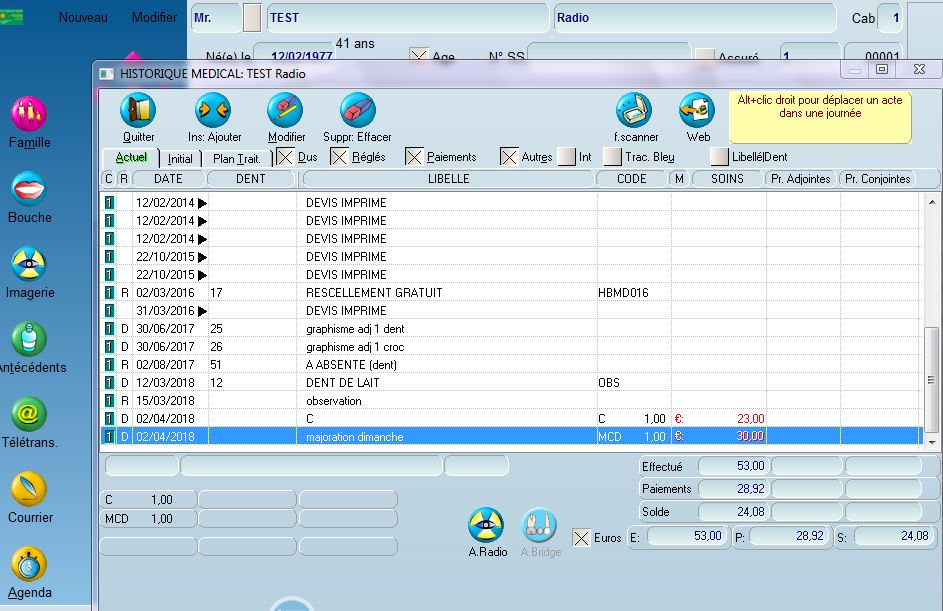Switch to the Plan Trait. tab

coord(237,158)
